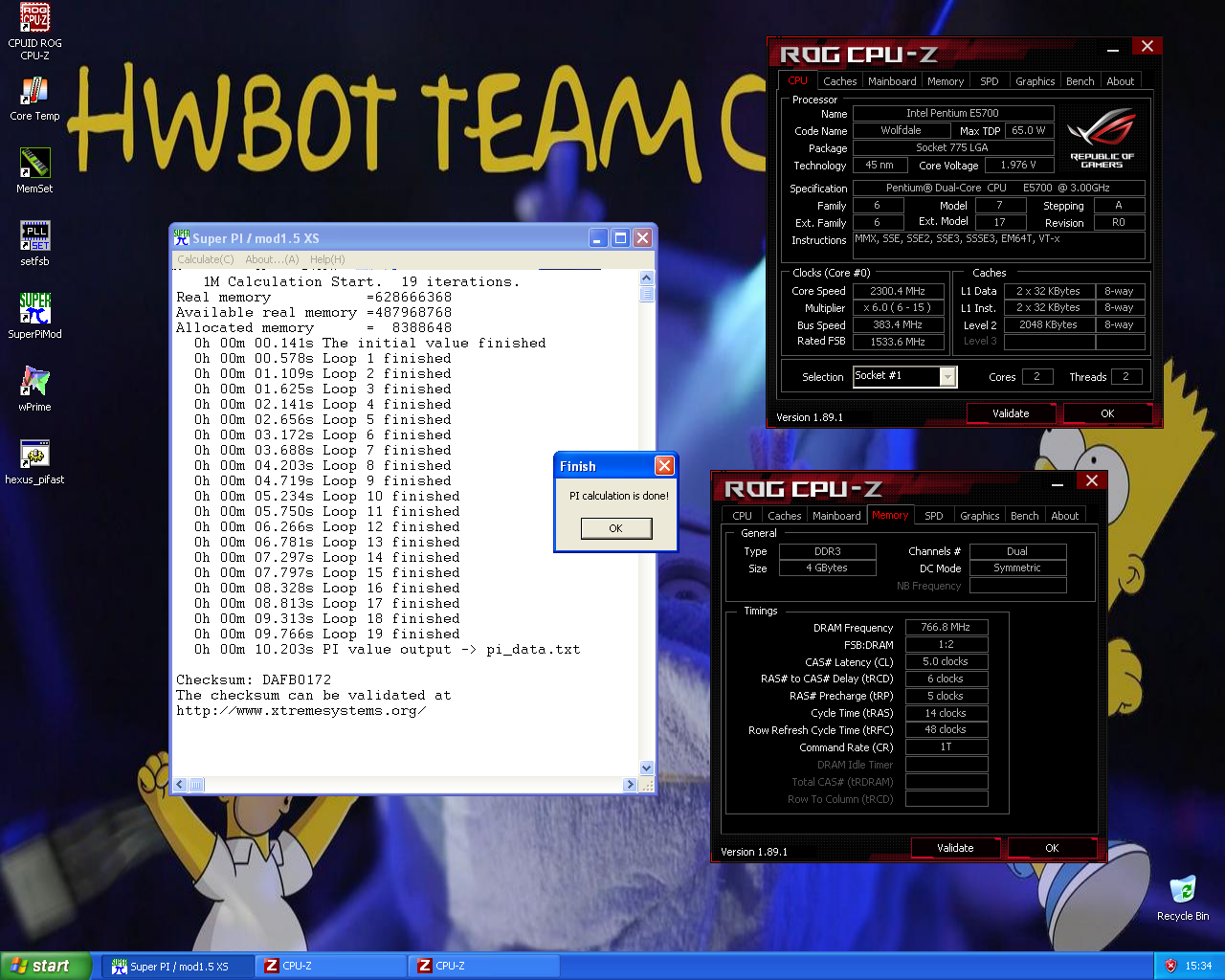The height and width of the screenshot is (980, 1225).
Task: Open the Recycle Bin icon
Action: tap(1183, 898)
